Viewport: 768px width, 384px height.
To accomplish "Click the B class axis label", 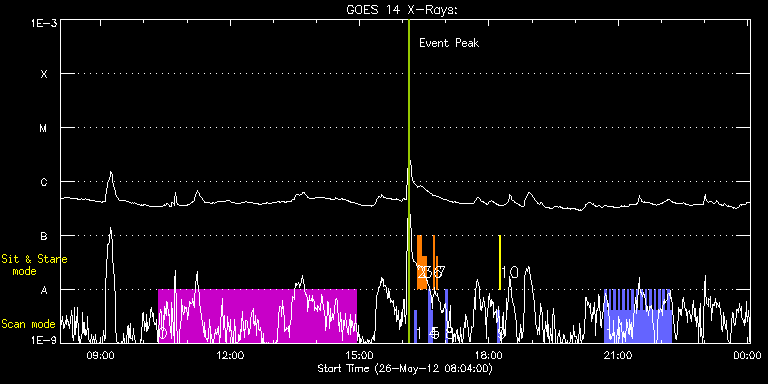I will 44,236.
